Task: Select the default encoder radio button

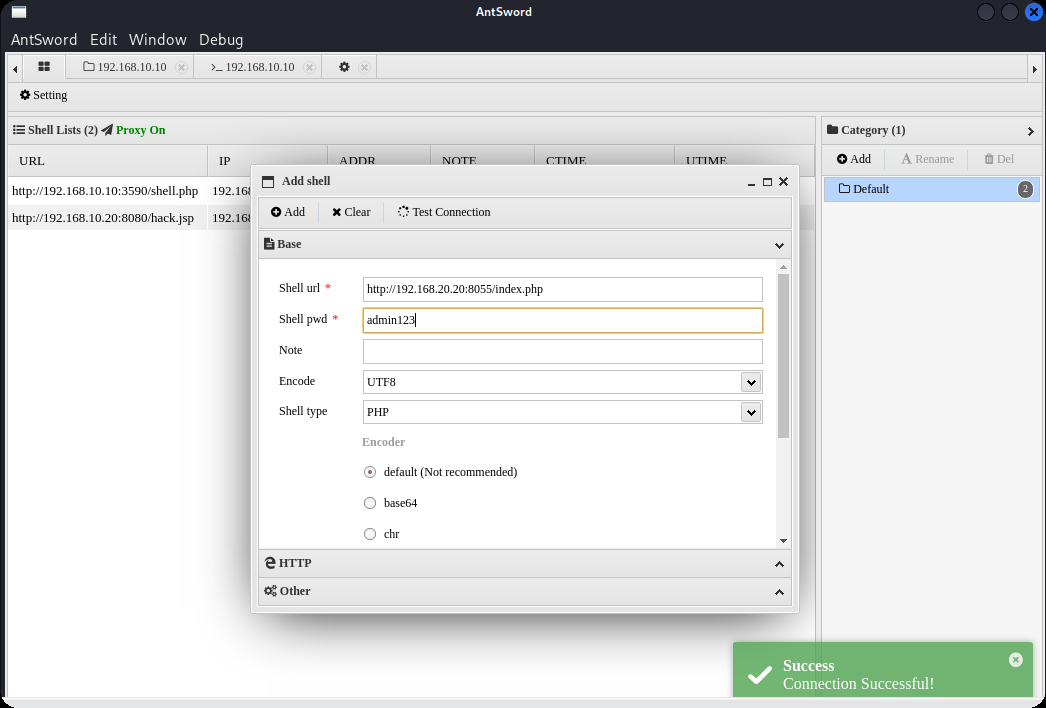Action: pos(370,472)
